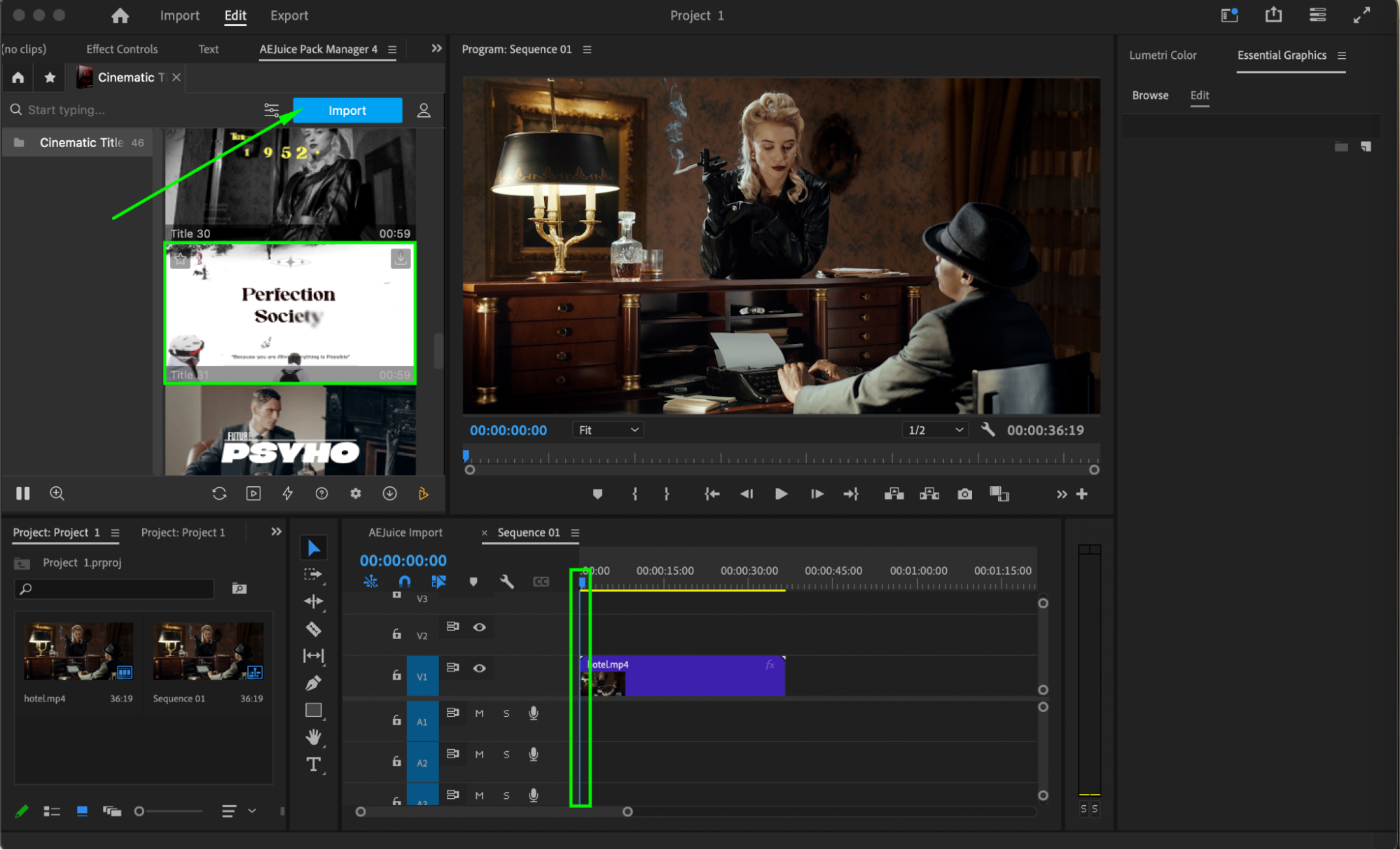Open the 1/2 playback resolution dropdown
1400x850 pixels.
click(x=935, y=430)
